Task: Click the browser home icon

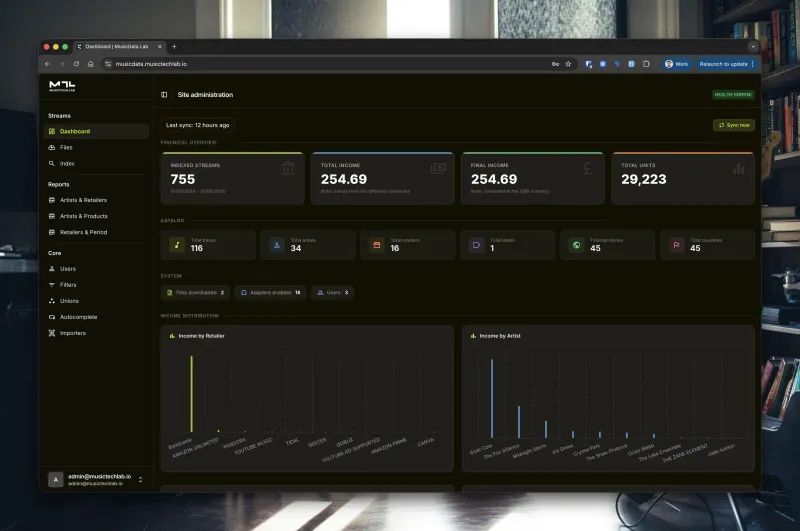Action: tap(90, 64)
